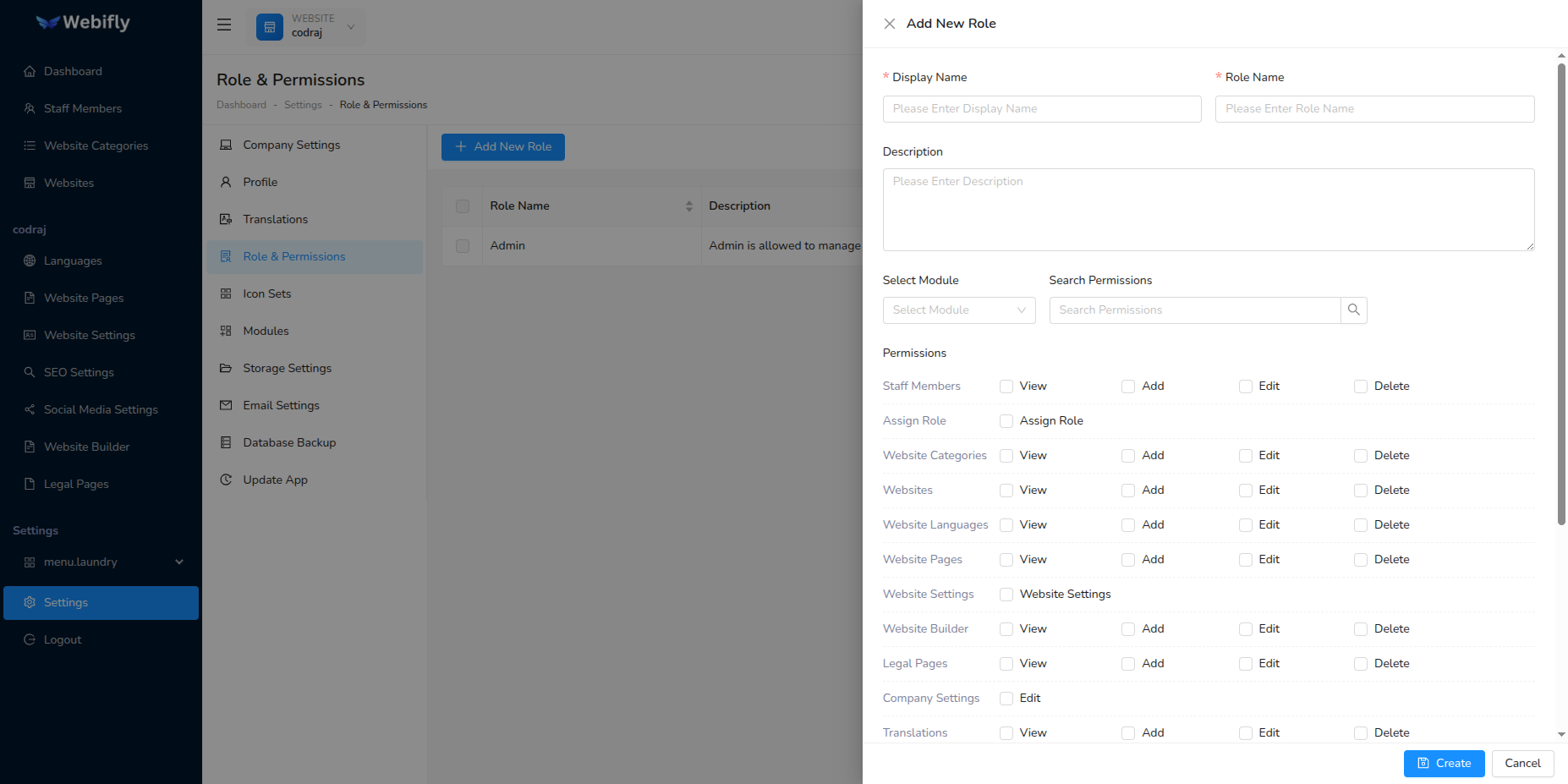1568x784 pixels.
Task: Click the Create button
Action: (1444, 763)
